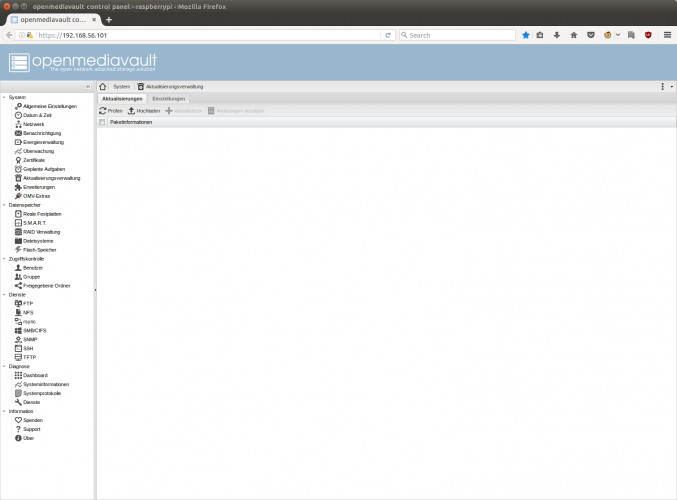677x500 pixels.
Task: Reload the page in Firefox
Action: pos(388,35)
